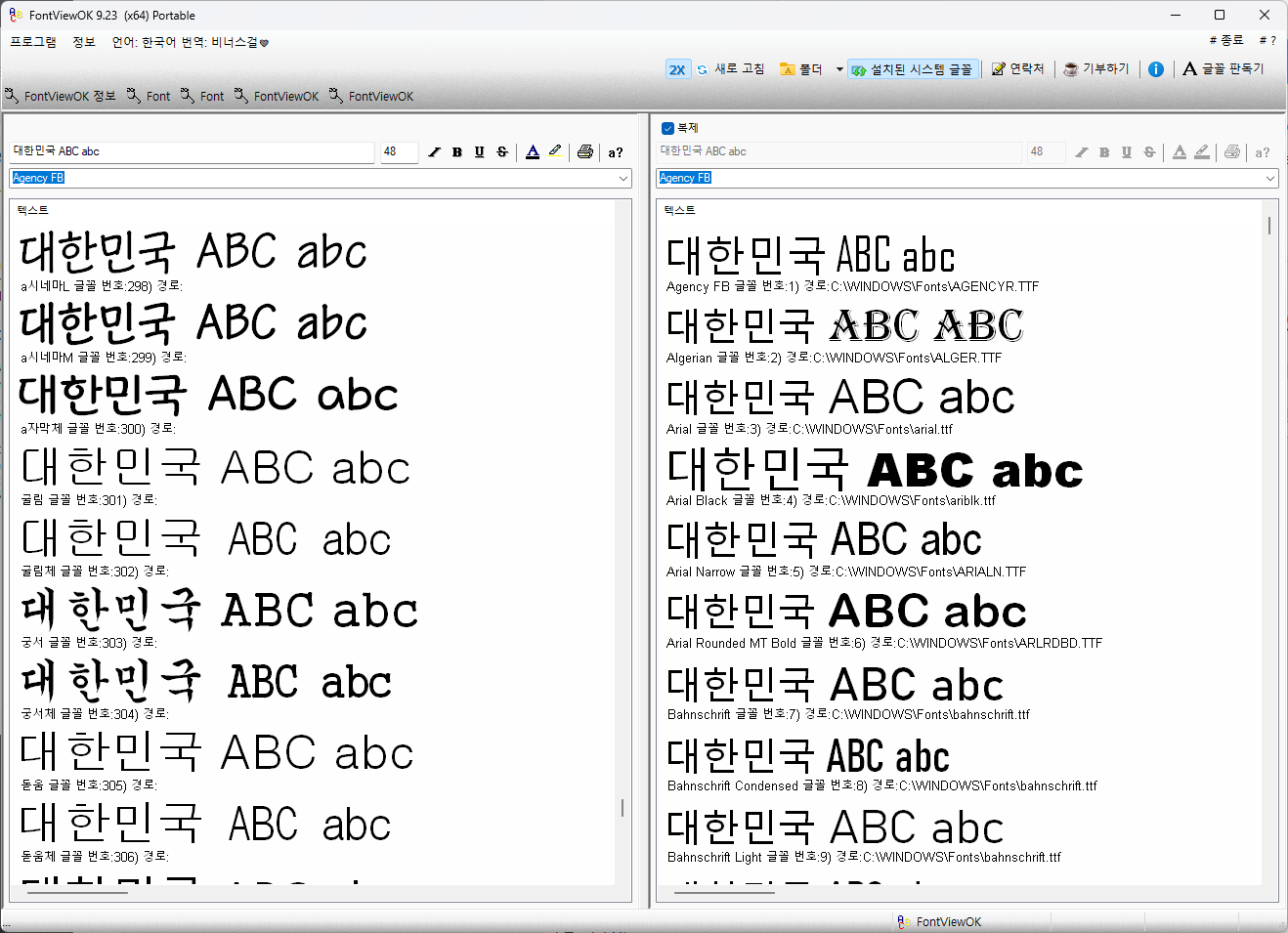Open the 연락처 contact option
The width and height of the screenshot is (1288, 933).
coord(1017,69)
